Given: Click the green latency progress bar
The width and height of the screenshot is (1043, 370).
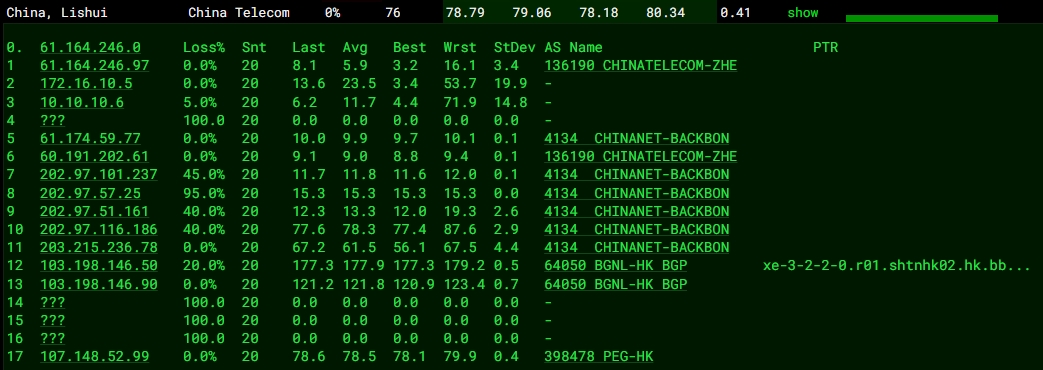Looking at the screenshot, I should 922,18.
